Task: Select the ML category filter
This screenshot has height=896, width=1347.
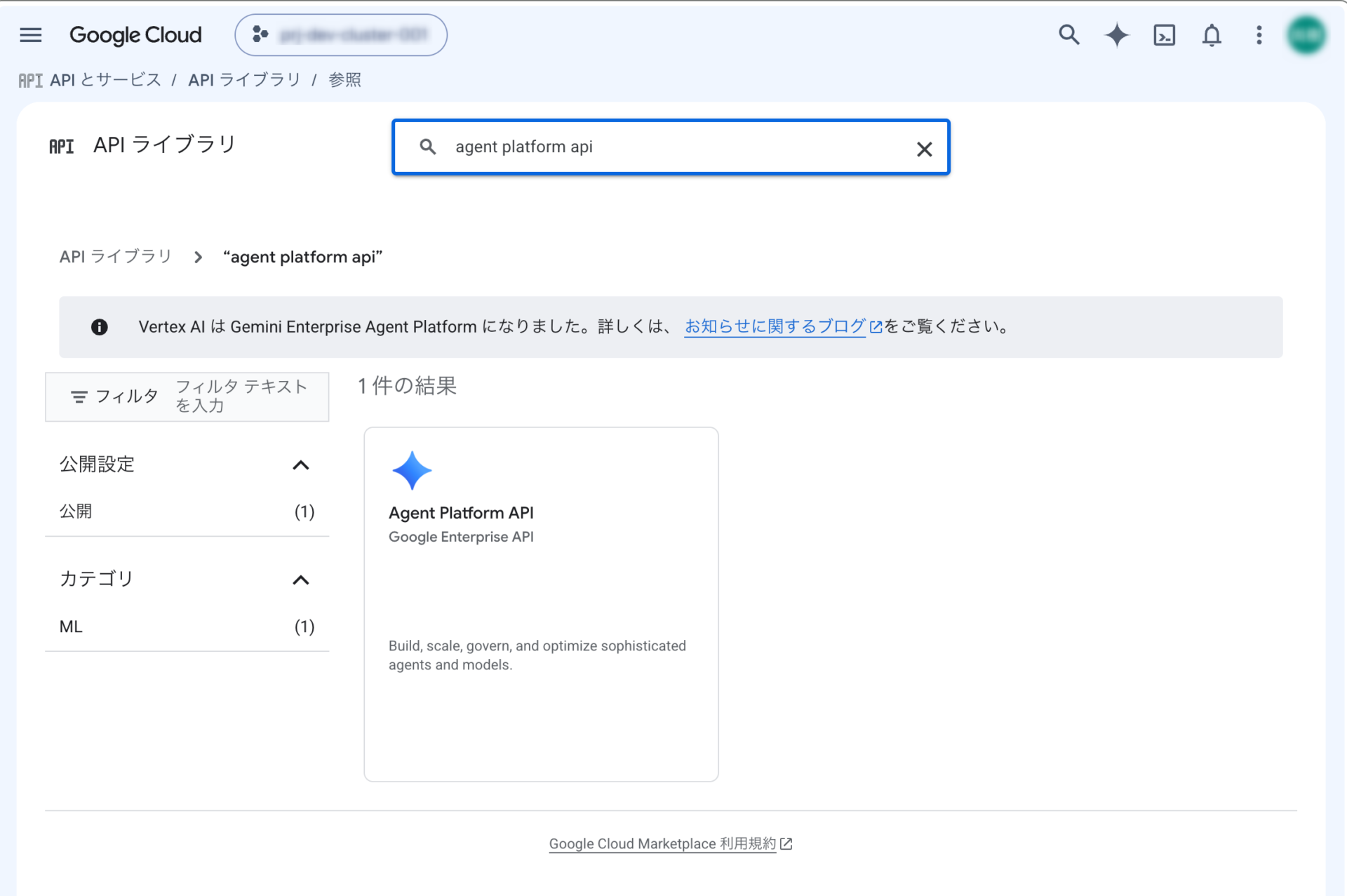Action: (187, 627)
